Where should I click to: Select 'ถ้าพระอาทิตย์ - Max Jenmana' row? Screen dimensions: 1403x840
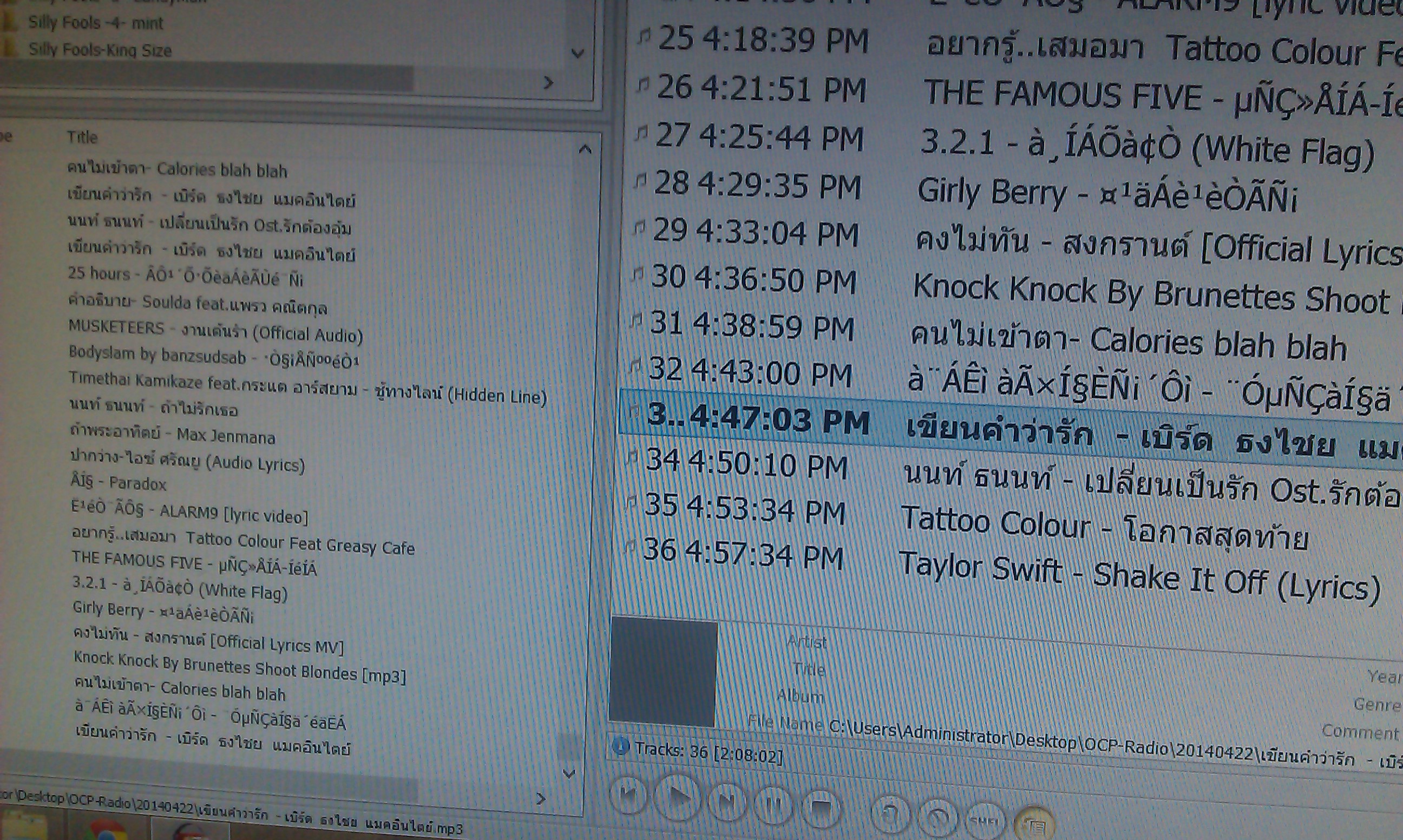(x=172, y=434)
